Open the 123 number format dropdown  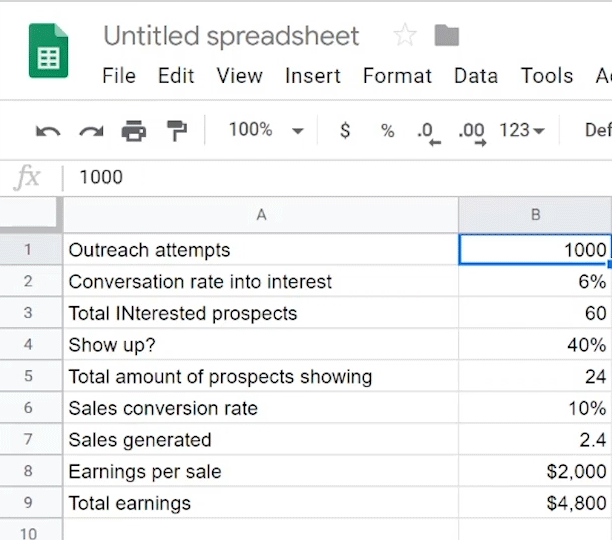point(521,131)
